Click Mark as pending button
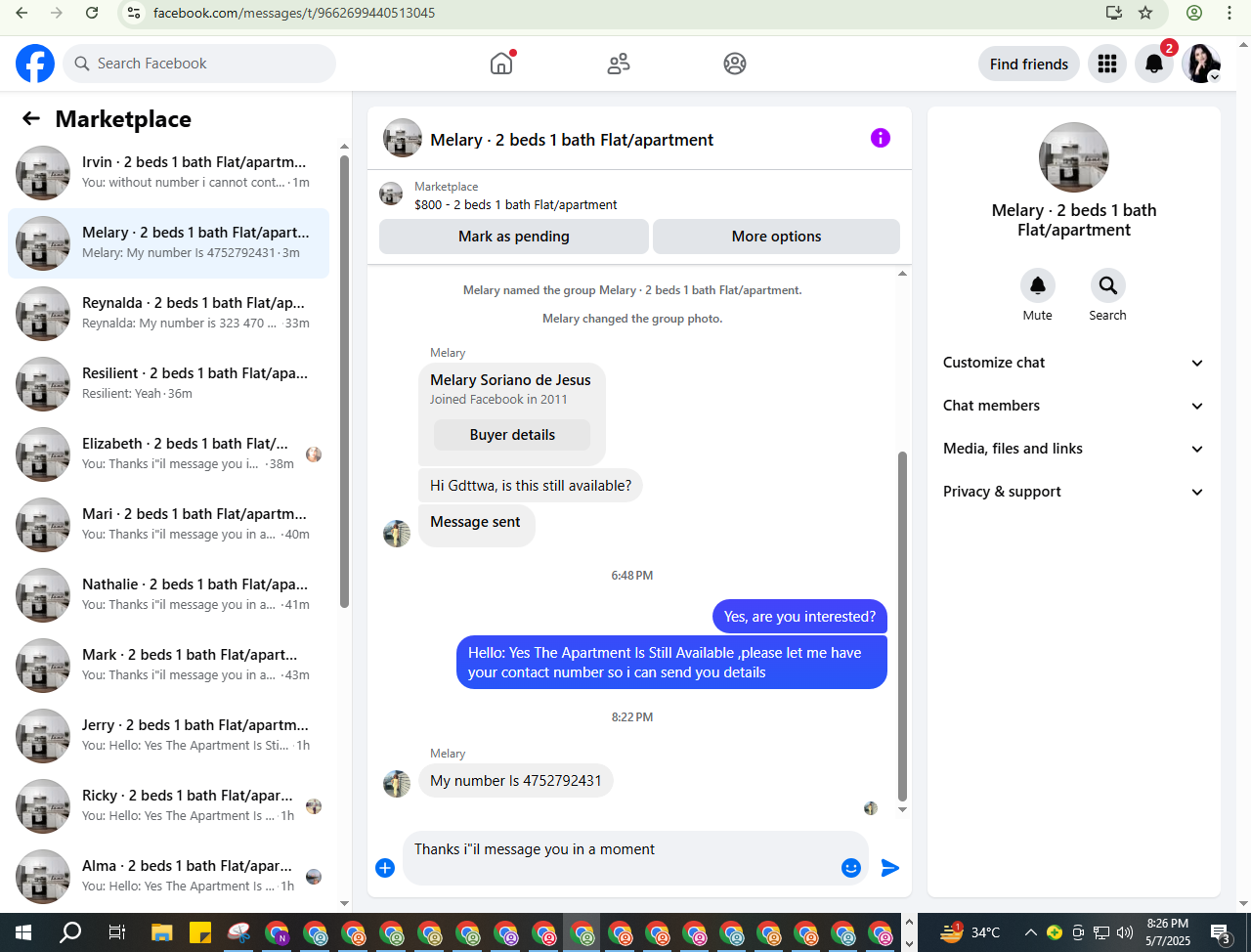1251x952 pixels. (514, 237)
